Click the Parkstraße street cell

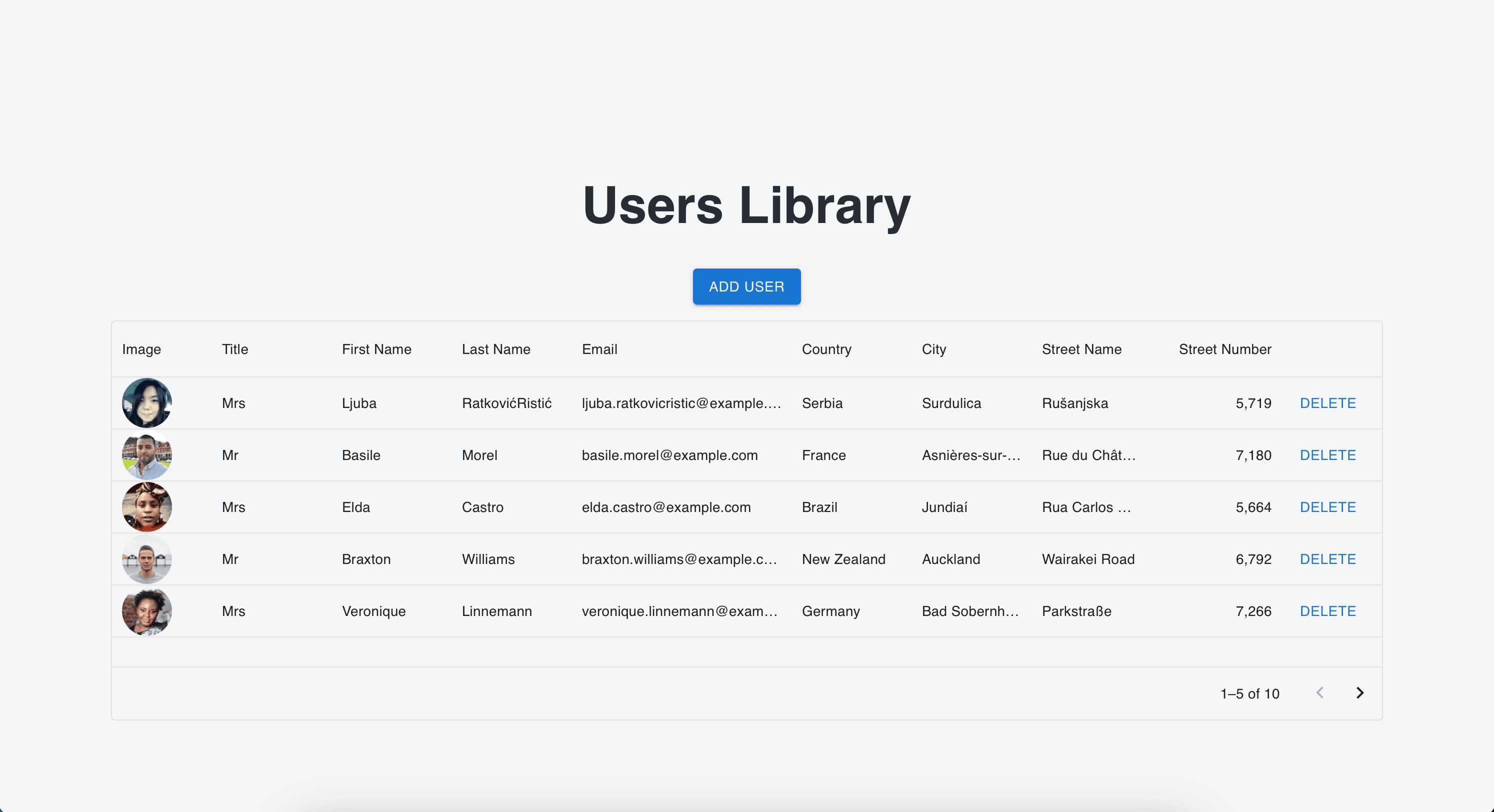[x=1076, y=611]
